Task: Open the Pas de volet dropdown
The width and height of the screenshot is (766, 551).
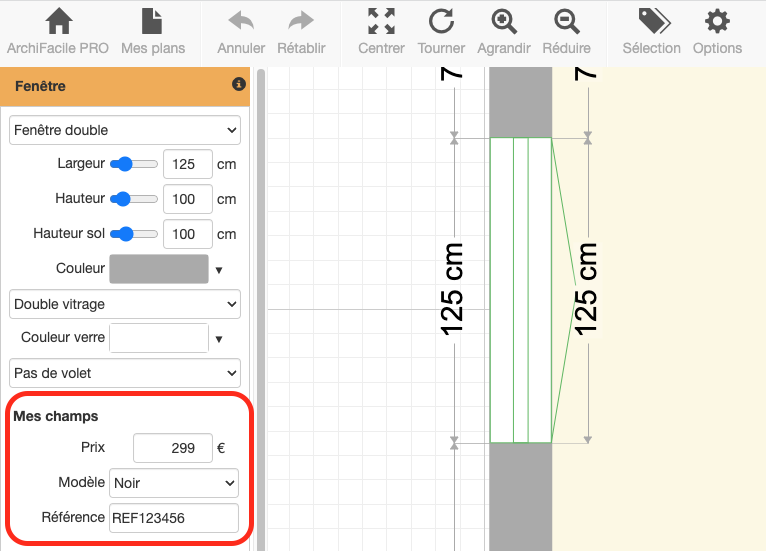Action: 125,373
